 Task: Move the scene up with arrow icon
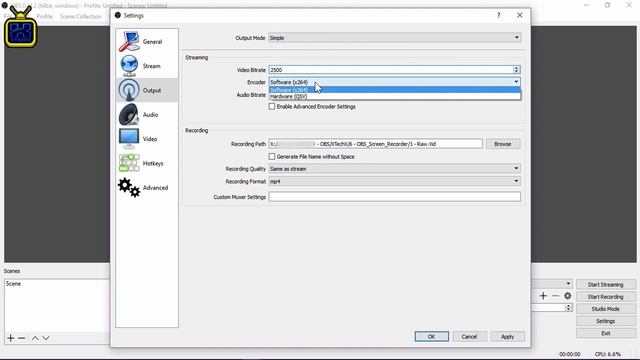pos(35,338)
